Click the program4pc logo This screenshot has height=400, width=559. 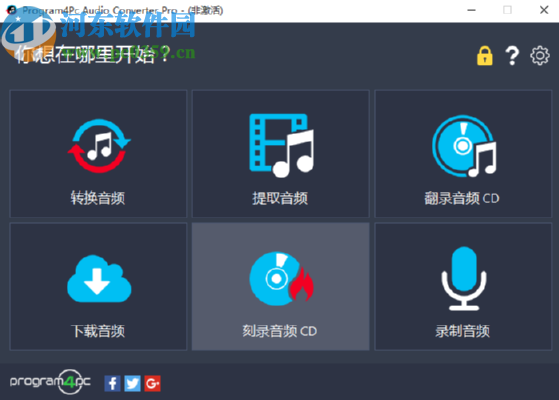coord(50,382)
